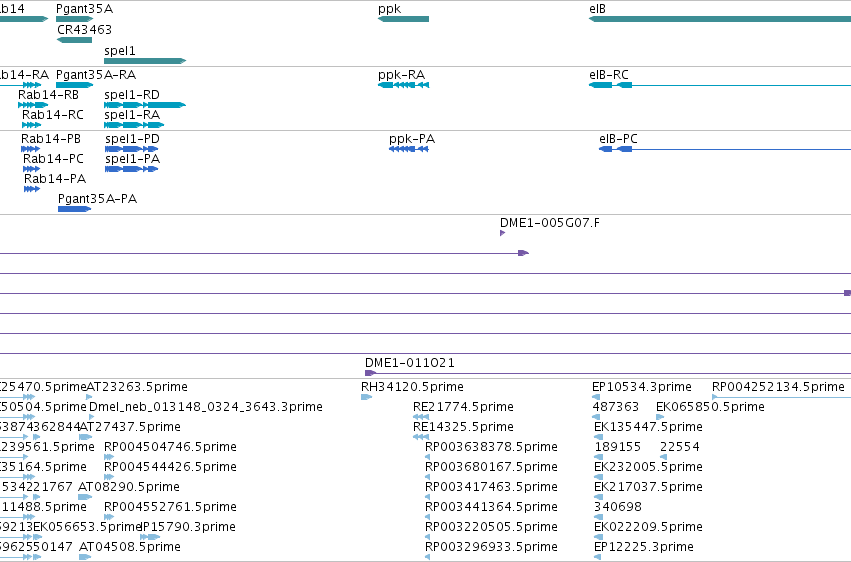Click the RP003220505.5prime EST
Image resolution: width=851 pixels, height=562 pixels.
point(428,537)
